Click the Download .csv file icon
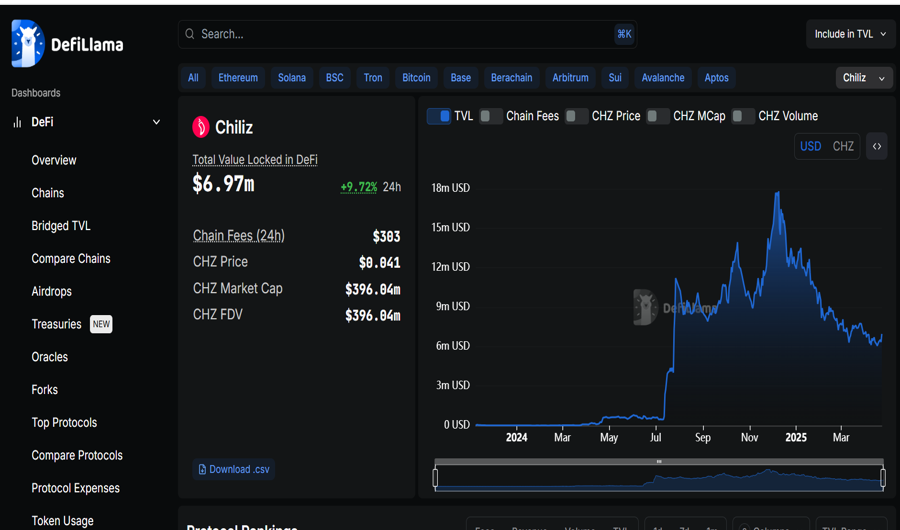This screenshot has width=900, height=530. pyautogui.click(x=202, y=470)
